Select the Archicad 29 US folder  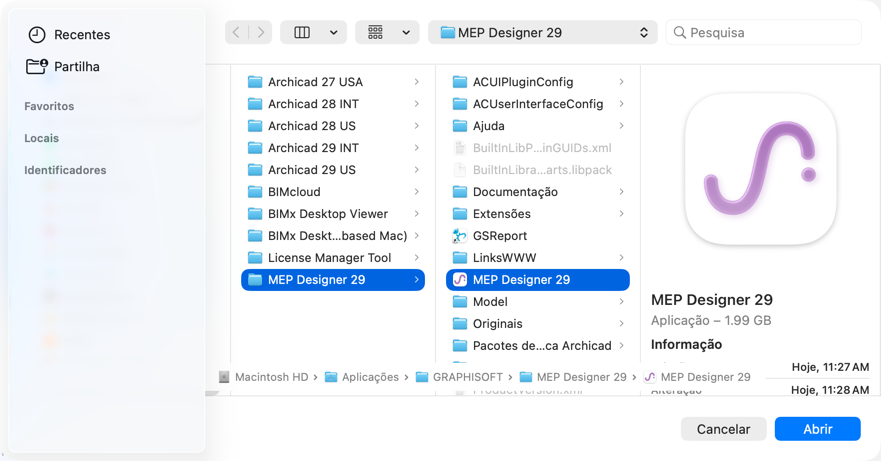pos(333,170)
